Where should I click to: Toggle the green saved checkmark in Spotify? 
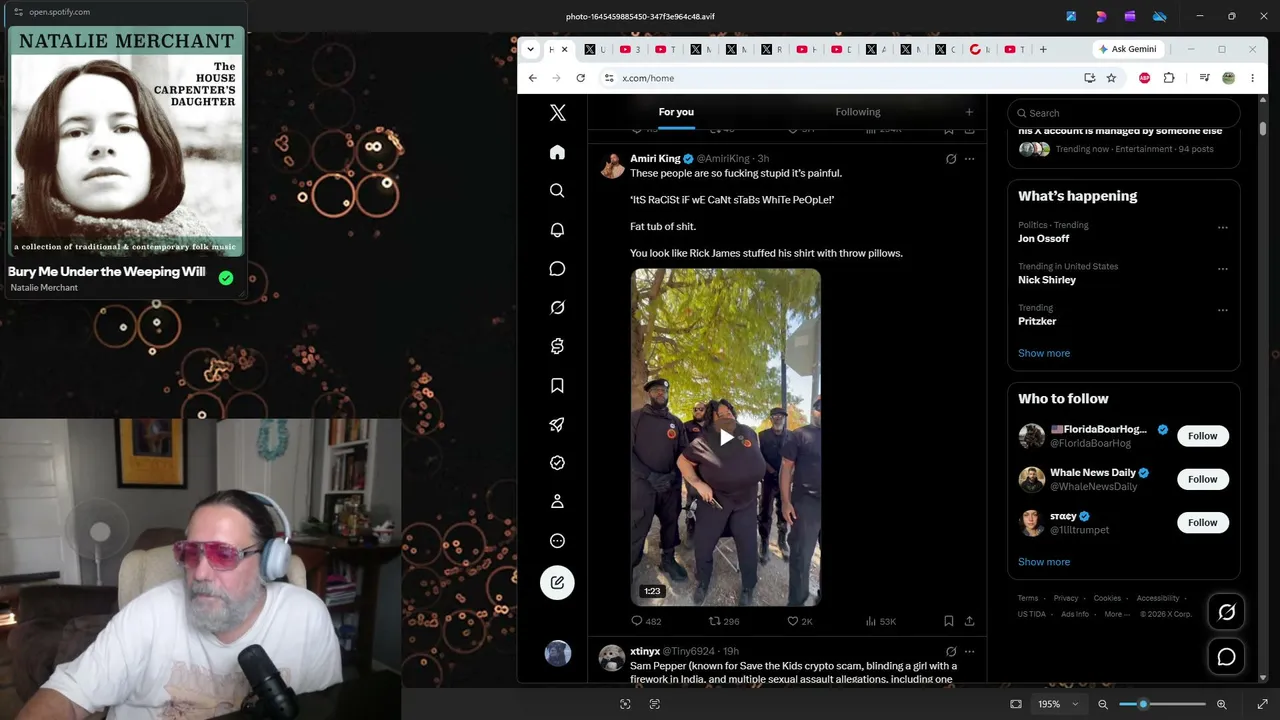click(226, 278)
